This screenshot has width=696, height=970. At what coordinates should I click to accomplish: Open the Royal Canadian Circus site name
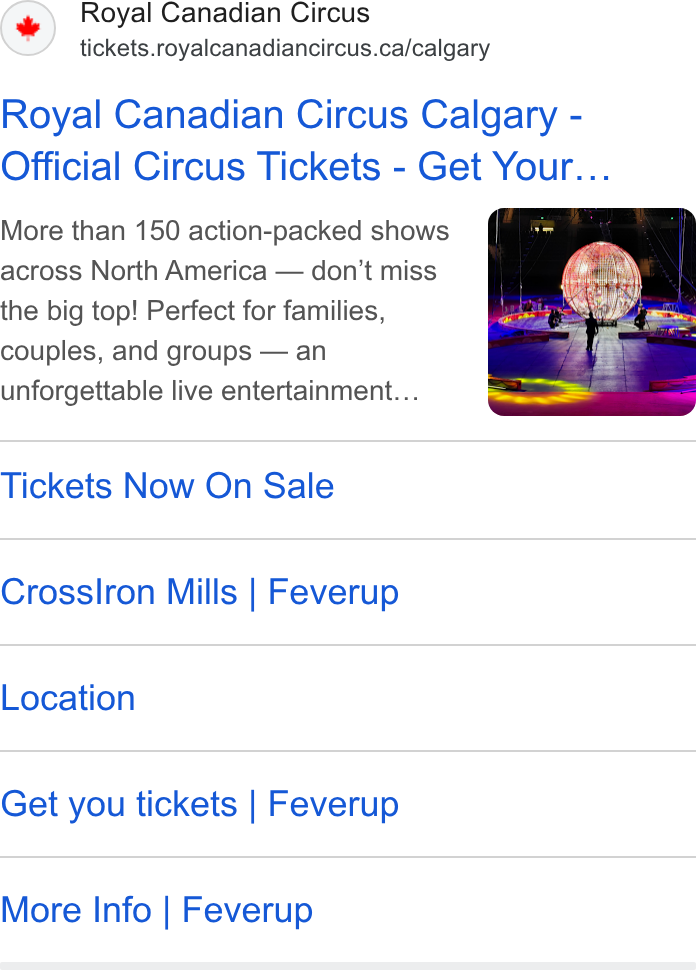[x=225, y=13]
